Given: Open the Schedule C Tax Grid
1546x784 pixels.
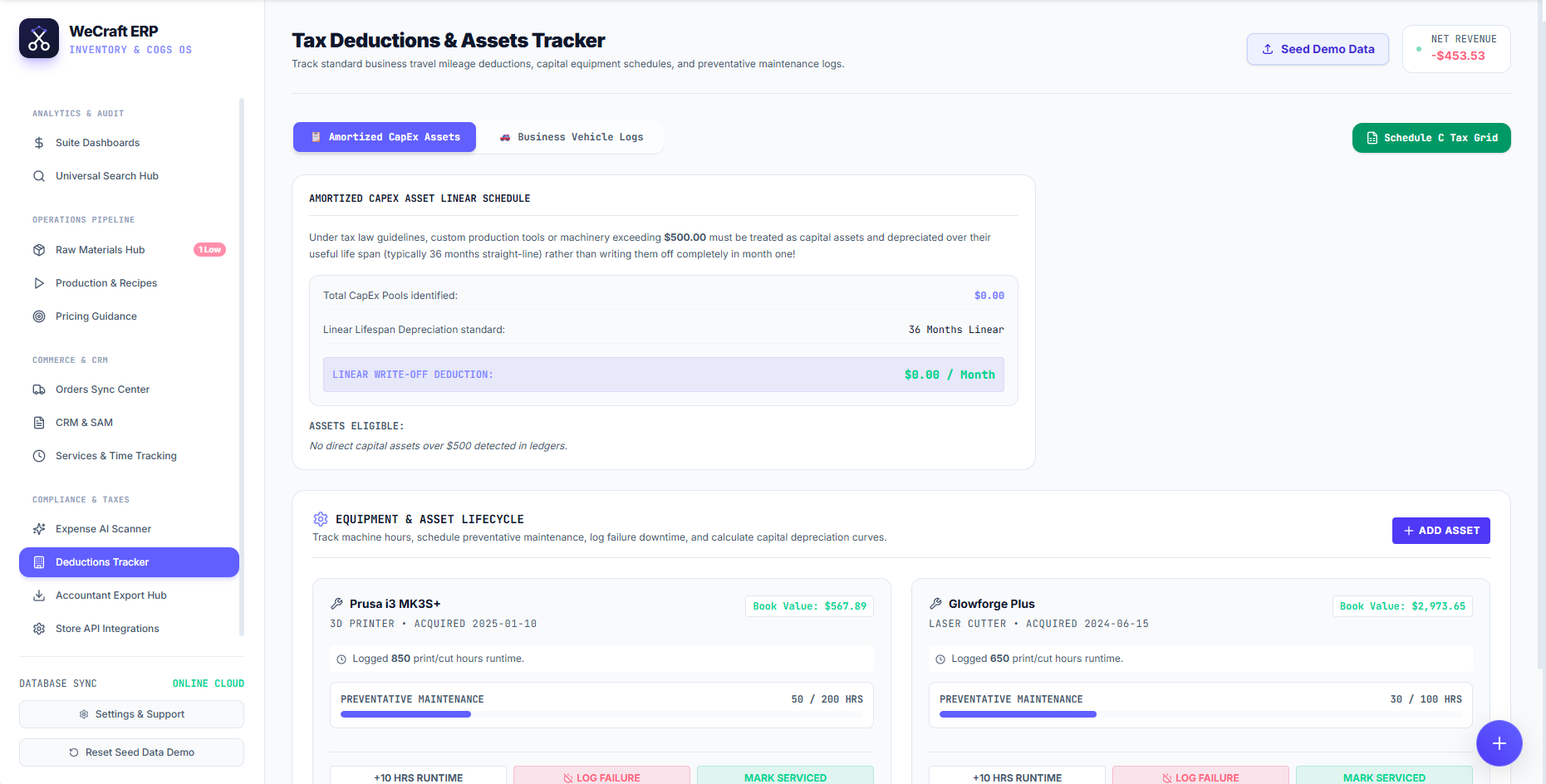Looking at the screenshot, I should [x=1431, y=138].
